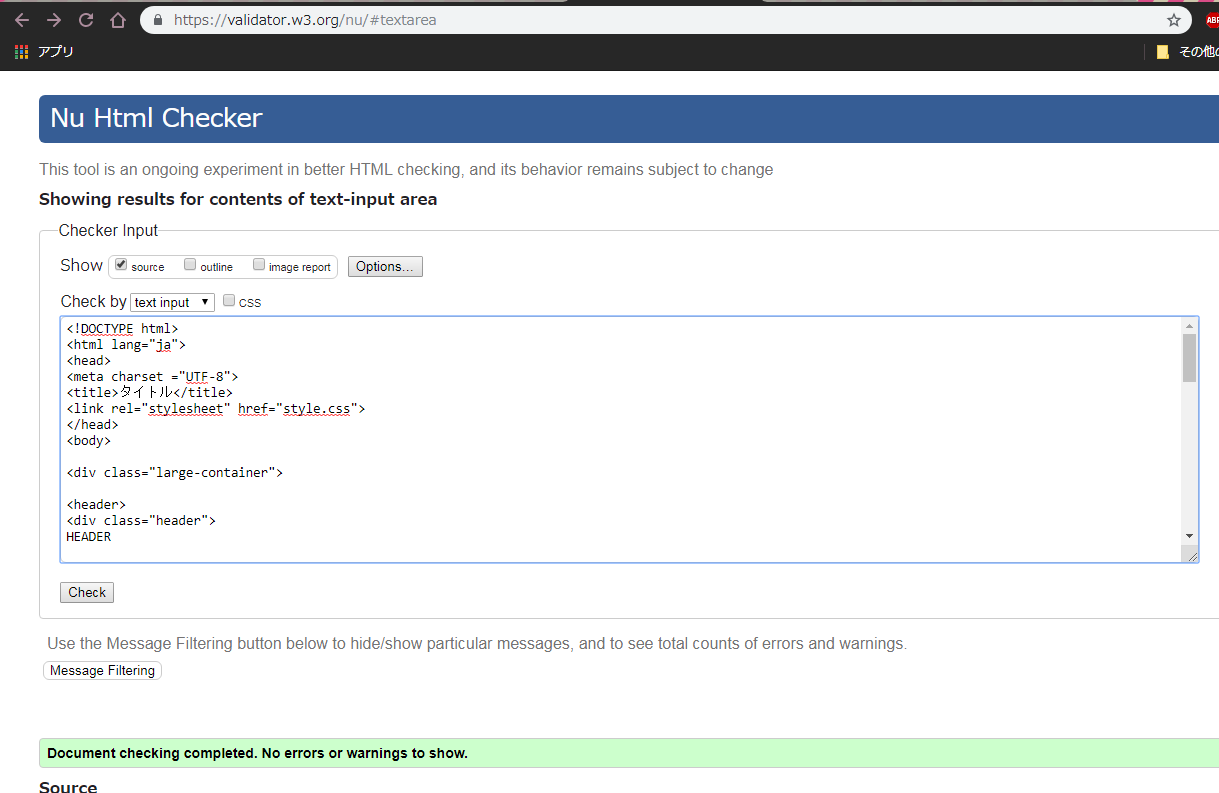Open the Check by text input dropdown

[172, 302]
